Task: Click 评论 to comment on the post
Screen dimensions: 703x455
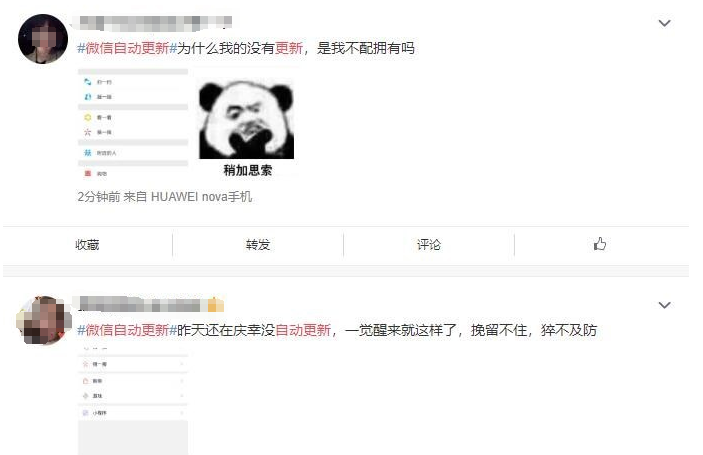Action: [x=429, y=245]
